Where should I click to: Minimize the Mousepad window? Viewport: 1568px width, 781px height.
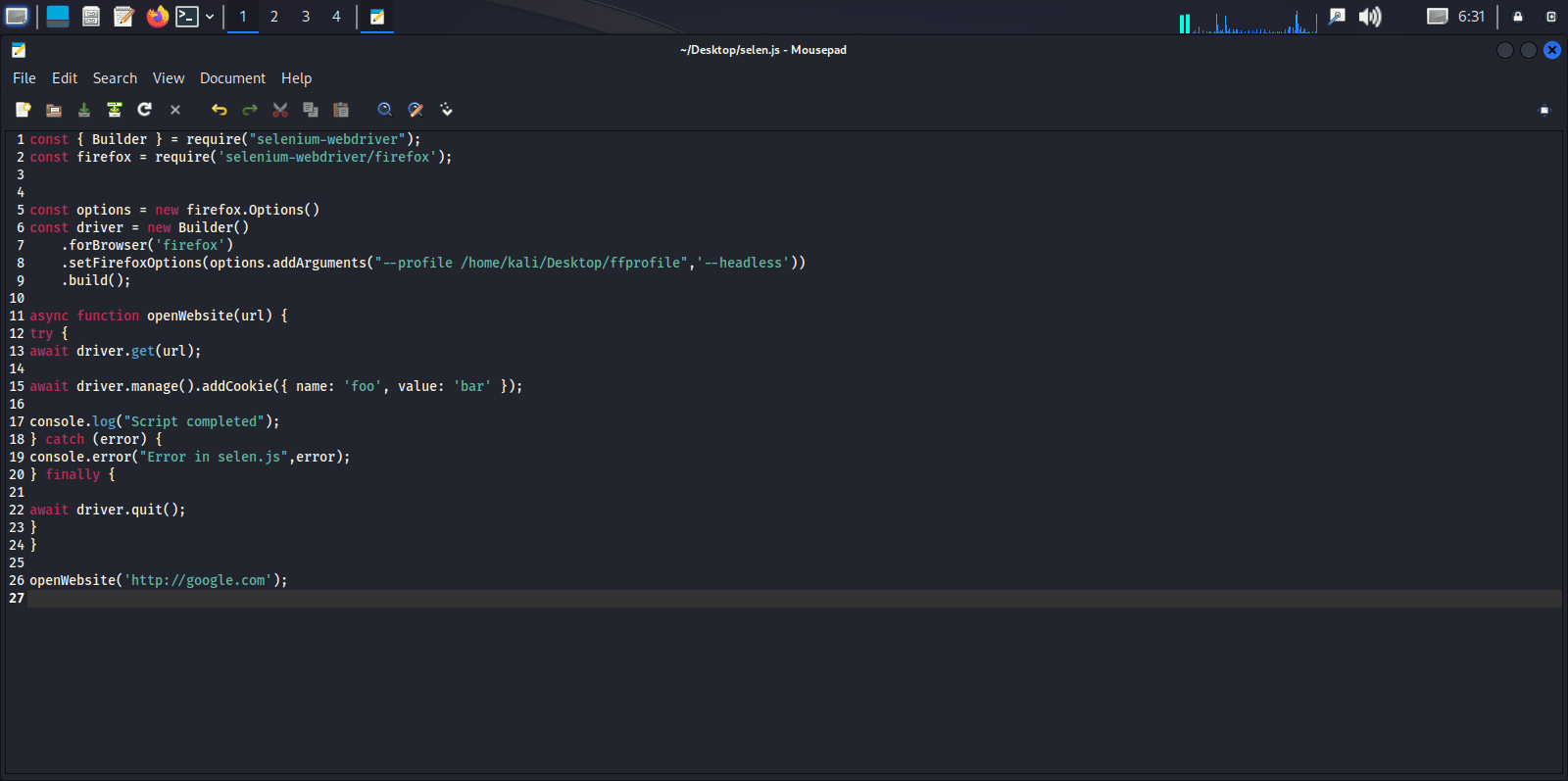pos(1505,50)
